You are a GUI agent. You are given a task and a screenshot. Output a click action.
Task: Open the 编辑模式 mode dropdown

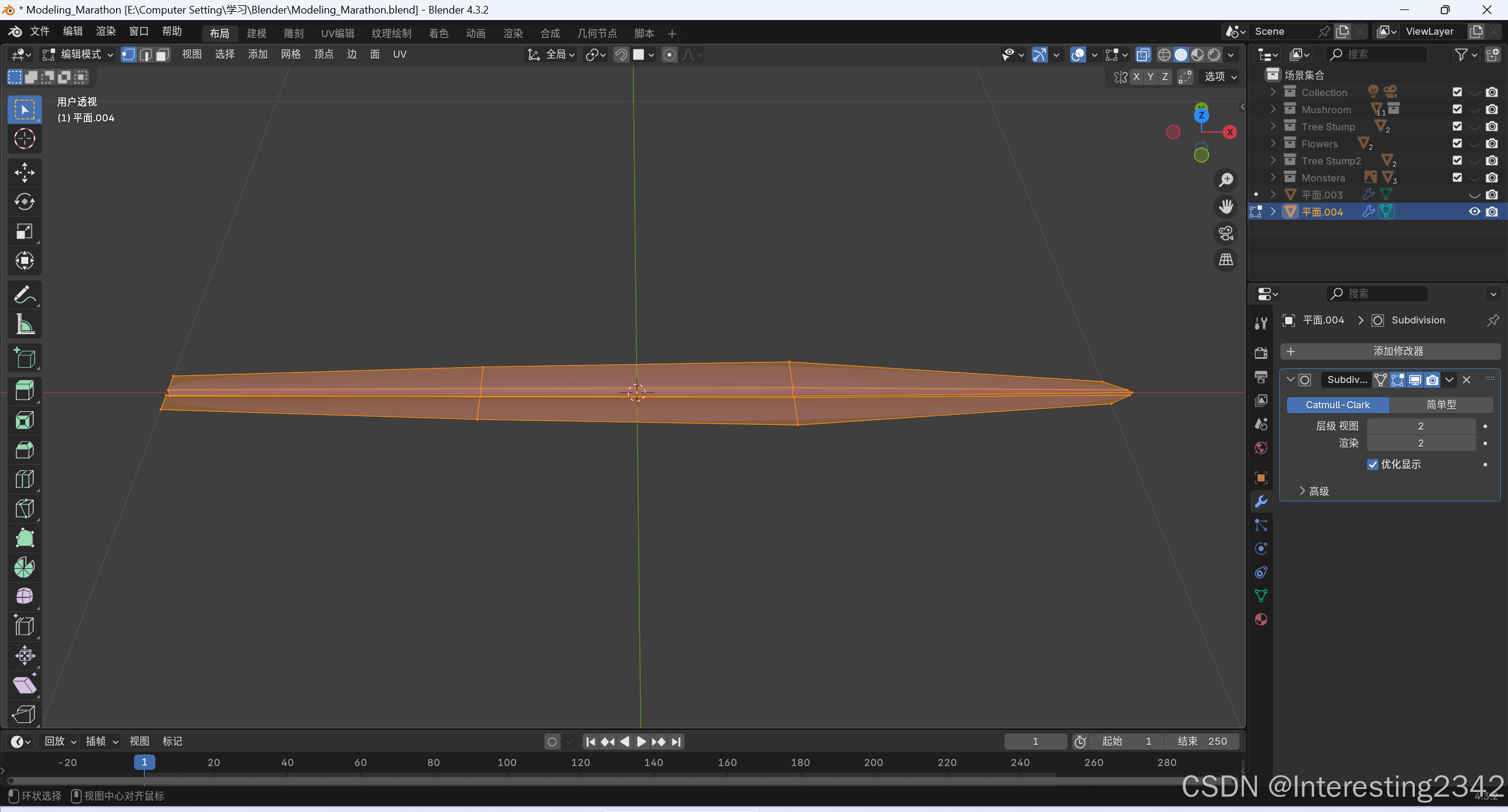click(78, 54)
